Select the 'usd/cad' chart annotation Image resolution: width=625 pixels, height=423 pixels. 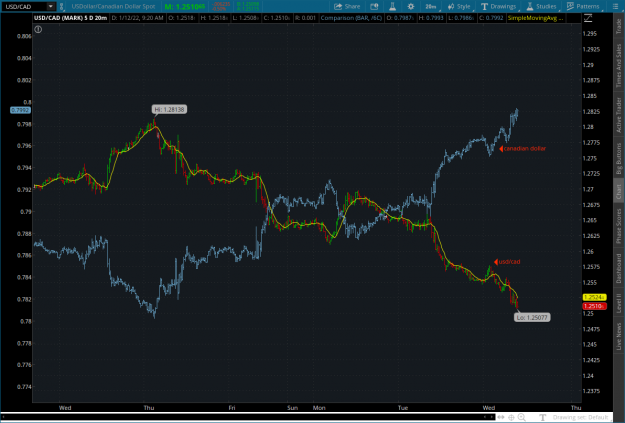[509, 262]
